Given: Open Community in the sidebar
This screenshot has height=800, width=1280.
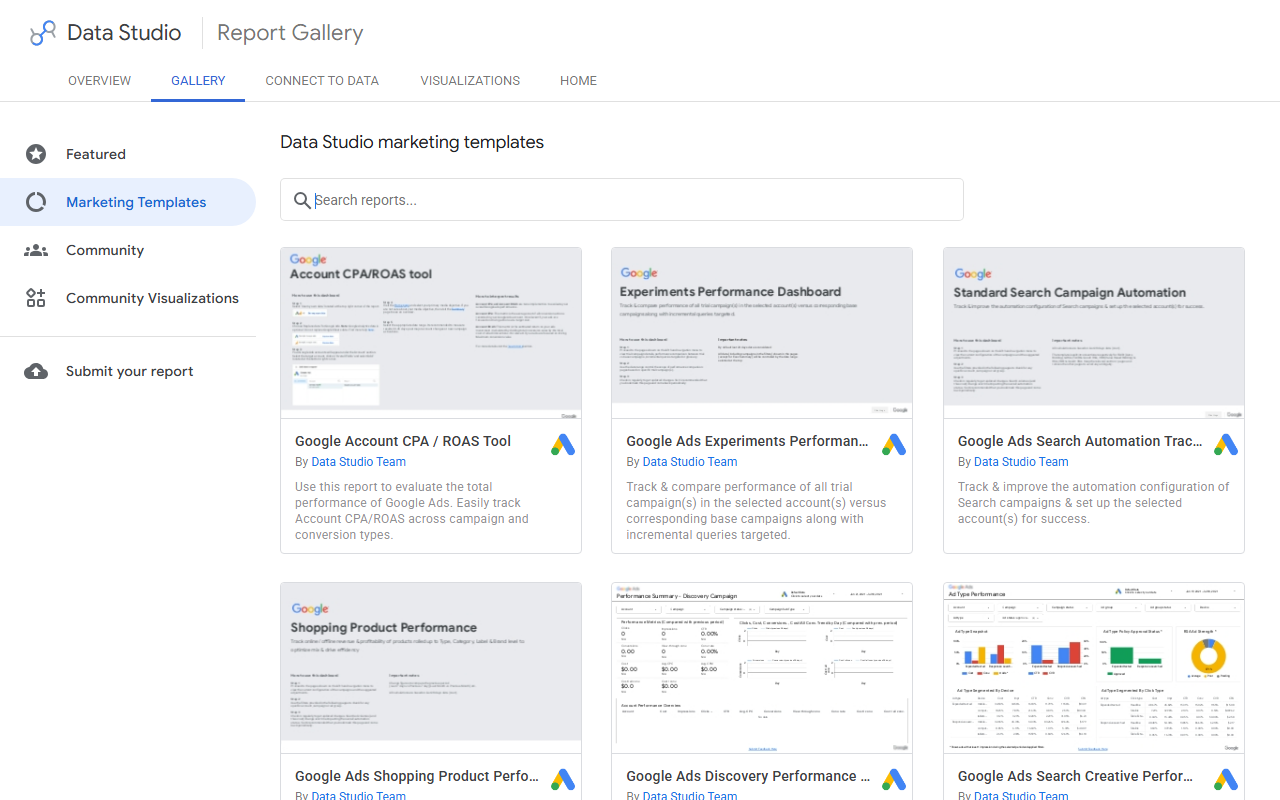Looking at the screenshot, I should coord(128,250).
